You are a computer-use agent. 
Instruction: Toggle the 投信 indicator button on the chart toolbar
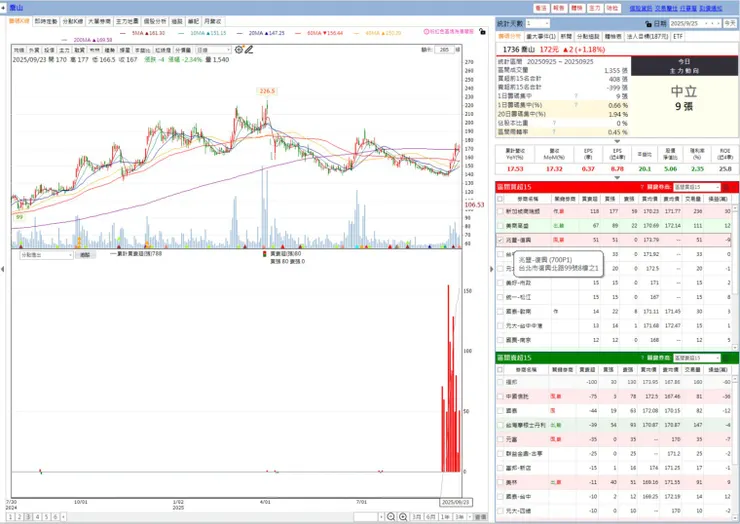[x=49, y=50]
